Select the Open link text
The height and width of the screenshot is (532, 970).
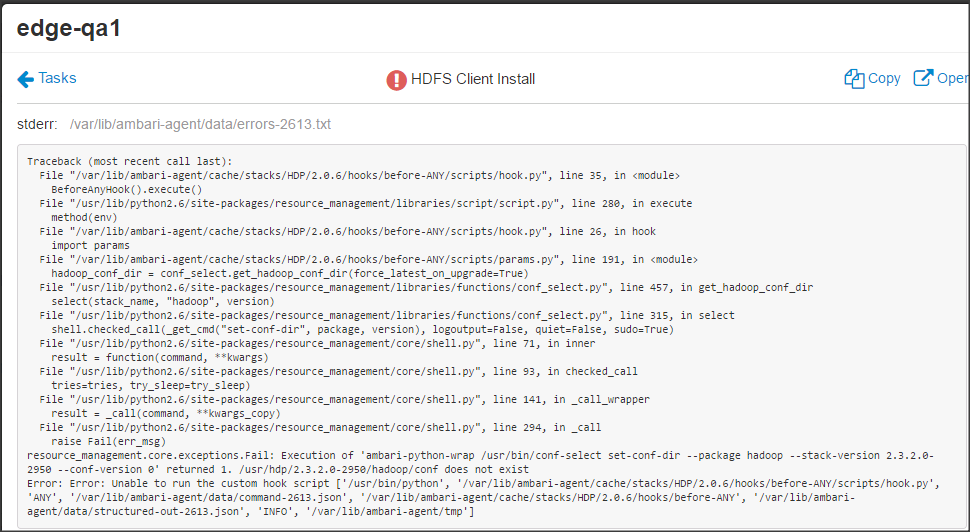click(x=953, y=79)
